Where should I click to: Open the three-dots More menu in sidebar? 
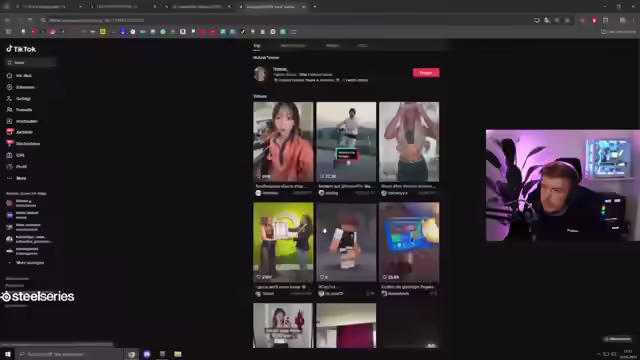[x=9, y=178]
